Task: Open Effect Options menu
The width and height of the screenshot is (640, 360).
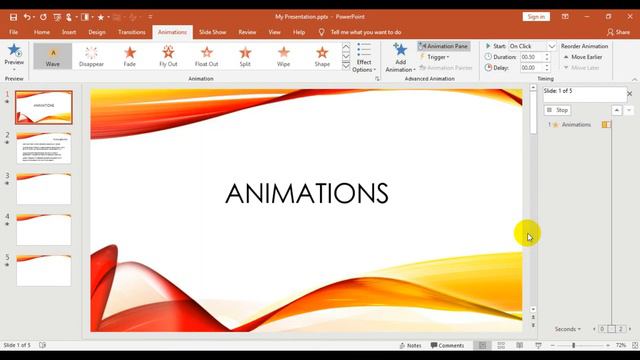Action: 364,58
